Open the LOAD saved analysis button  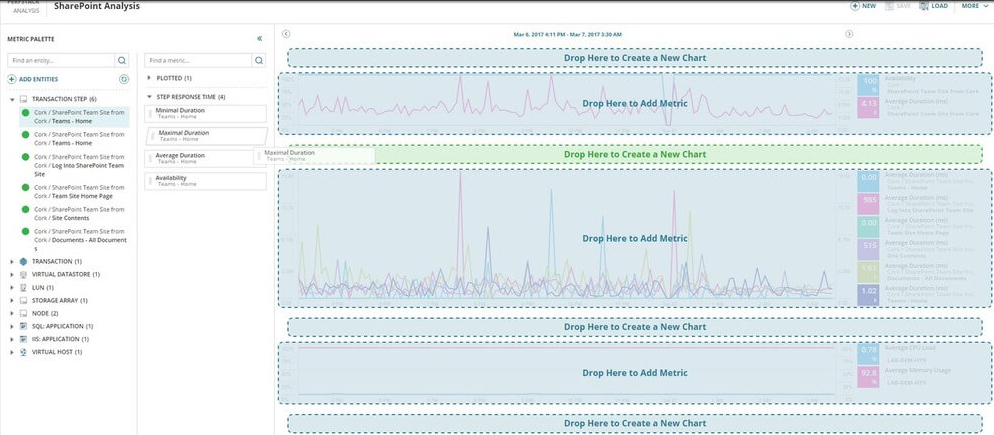(x=933, y=6)
